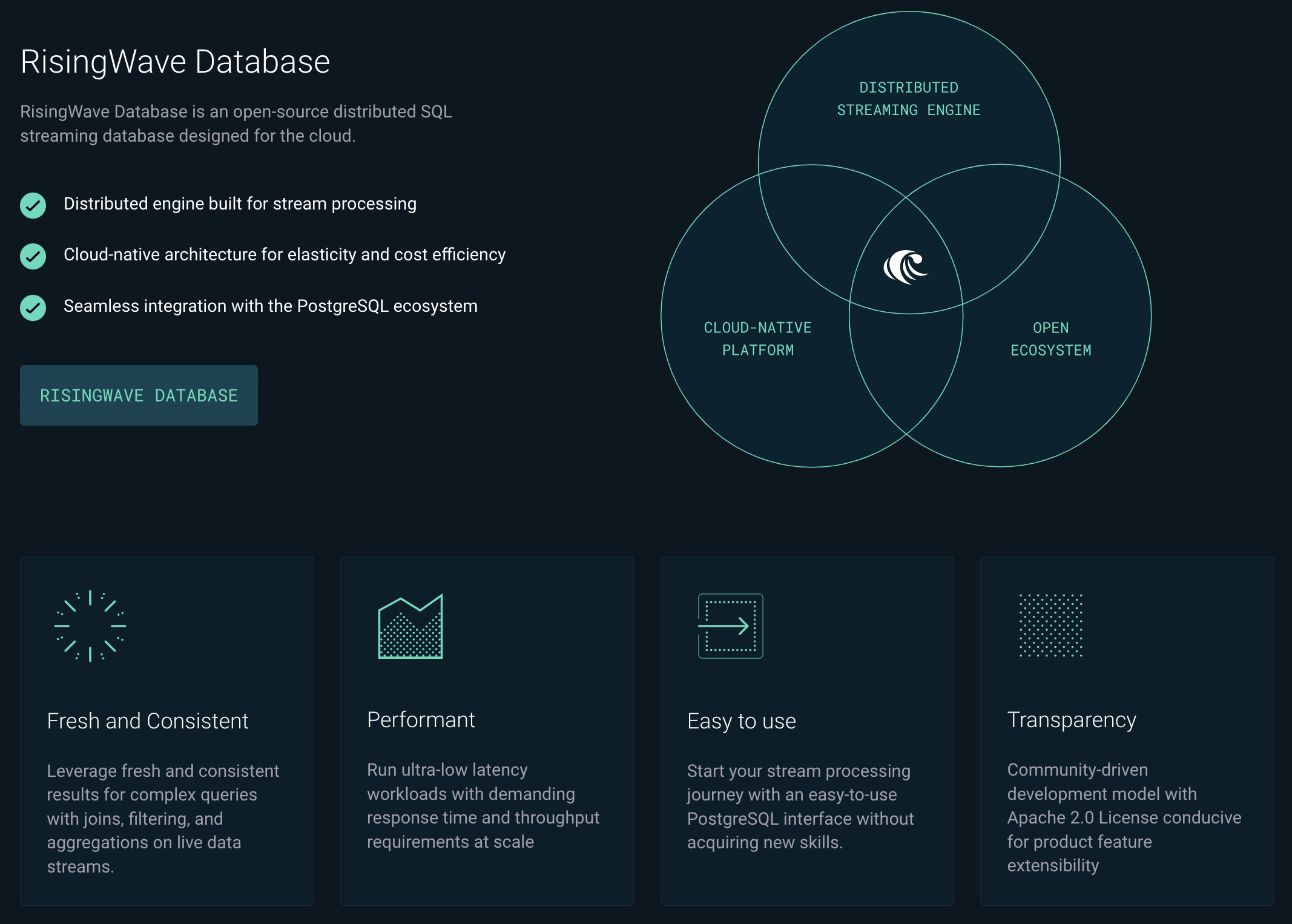Click 'Start your stream processing journey' description
This screenshot has height=924, width=1292.
[800, 807]
